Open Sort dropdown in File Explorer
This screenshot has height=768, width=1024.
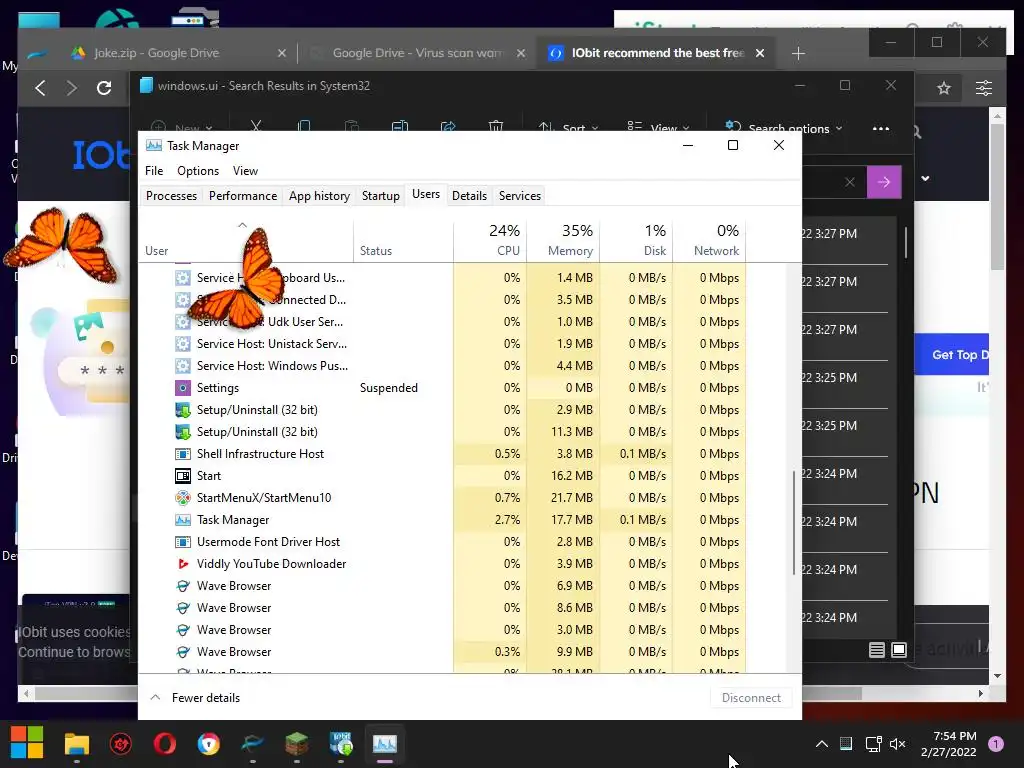point(568,127)
